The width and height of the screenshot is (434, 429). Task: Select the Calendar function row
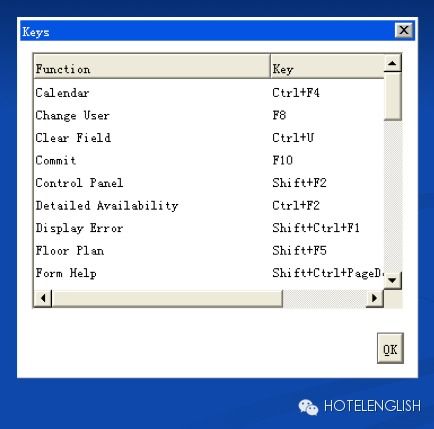click(209, 93)
